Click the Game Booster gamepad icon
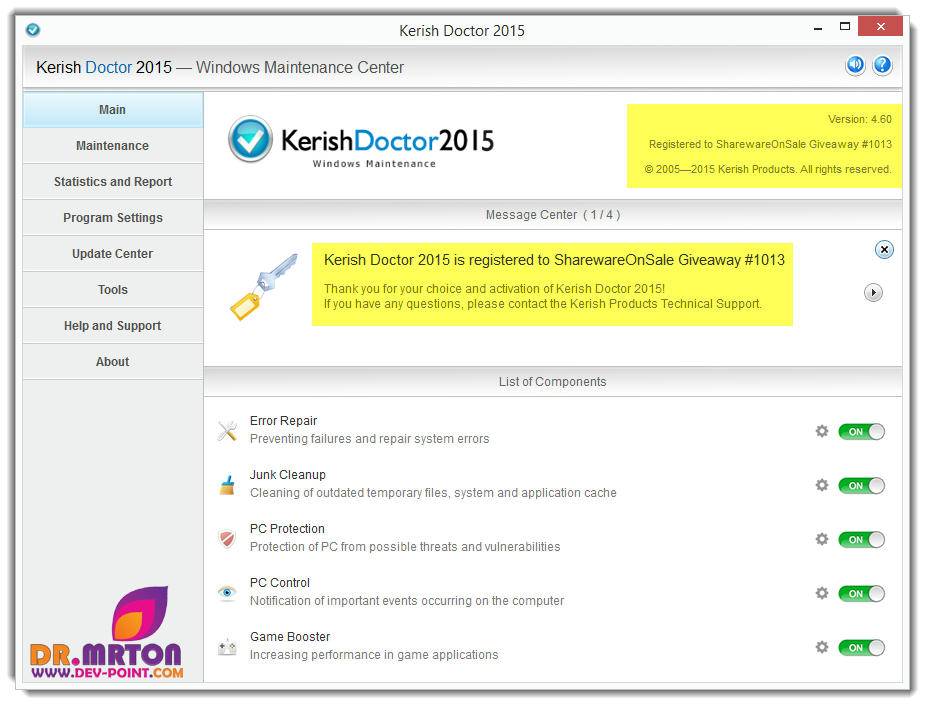Image resolution: width=925 pixels, height=705 pixels. (x=227, y=647)
